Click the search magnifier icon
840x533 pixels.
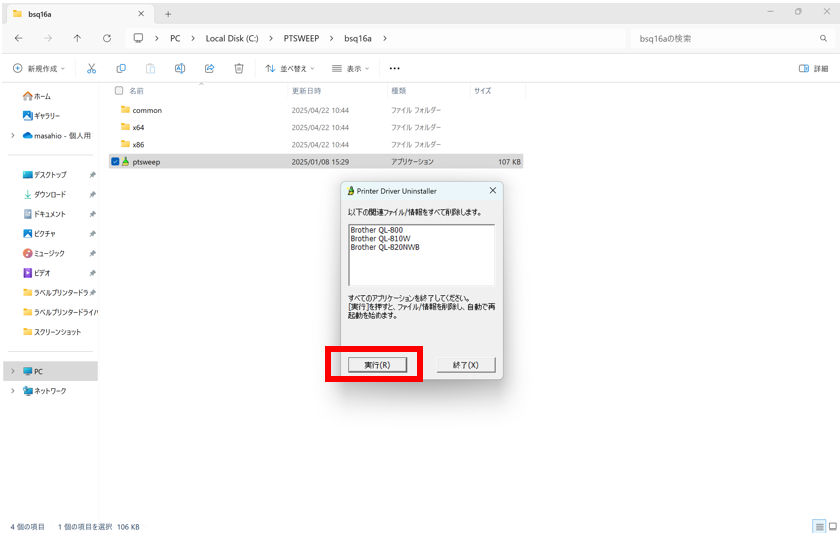(x=823, y=39)
